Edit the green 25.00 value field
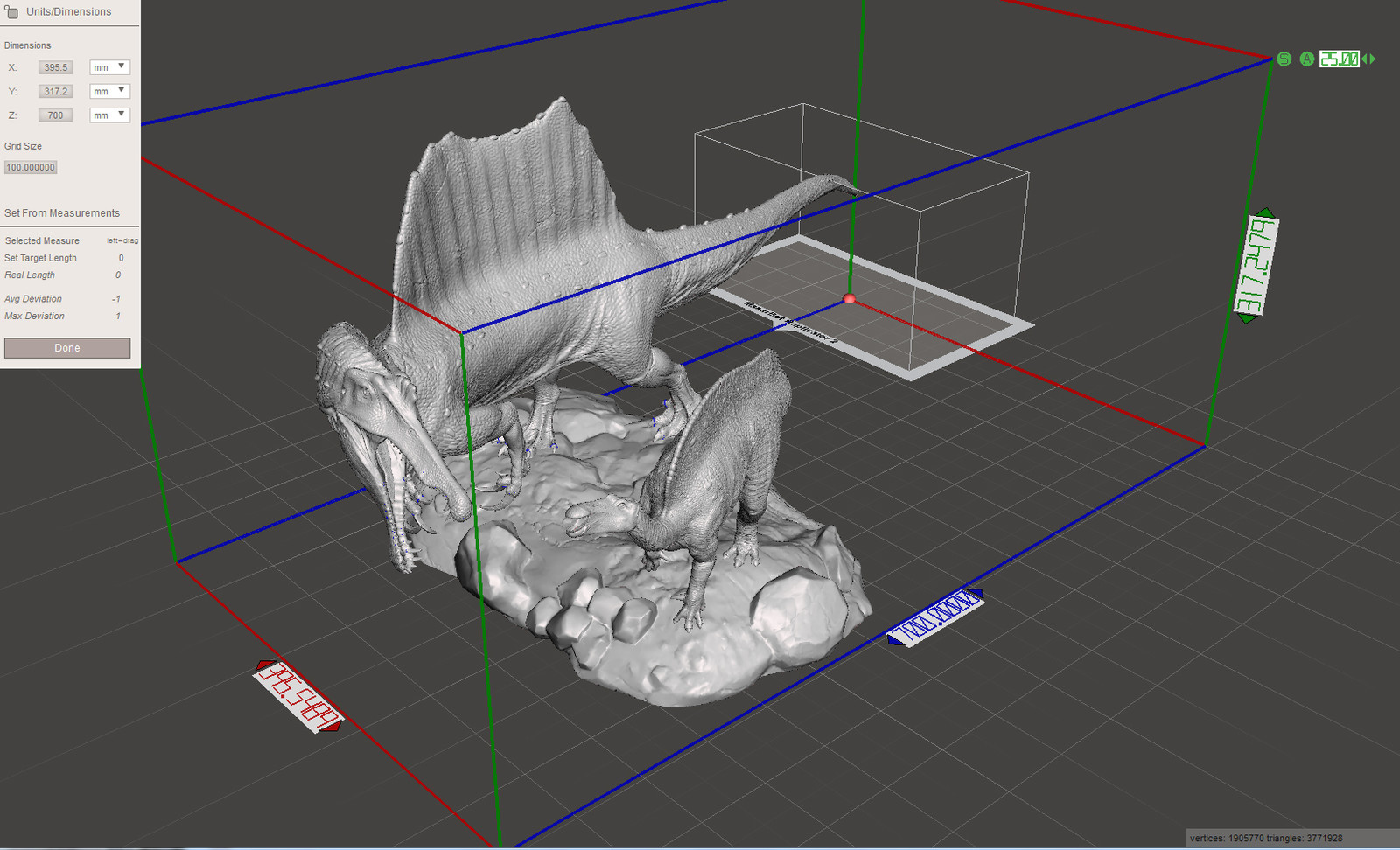1400x850 pixels. click(1340, 59)
